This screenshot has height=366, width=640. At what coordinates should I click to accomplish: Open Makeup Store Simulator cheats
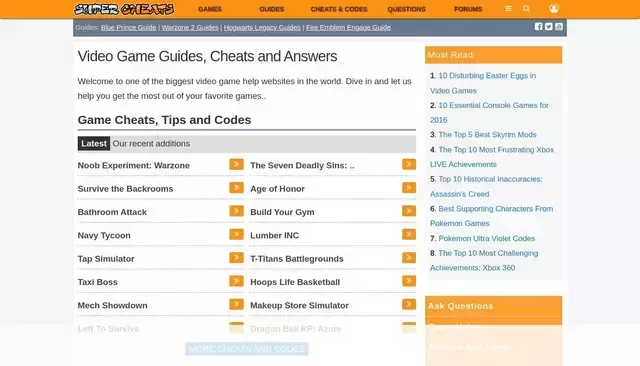[299, 305]
